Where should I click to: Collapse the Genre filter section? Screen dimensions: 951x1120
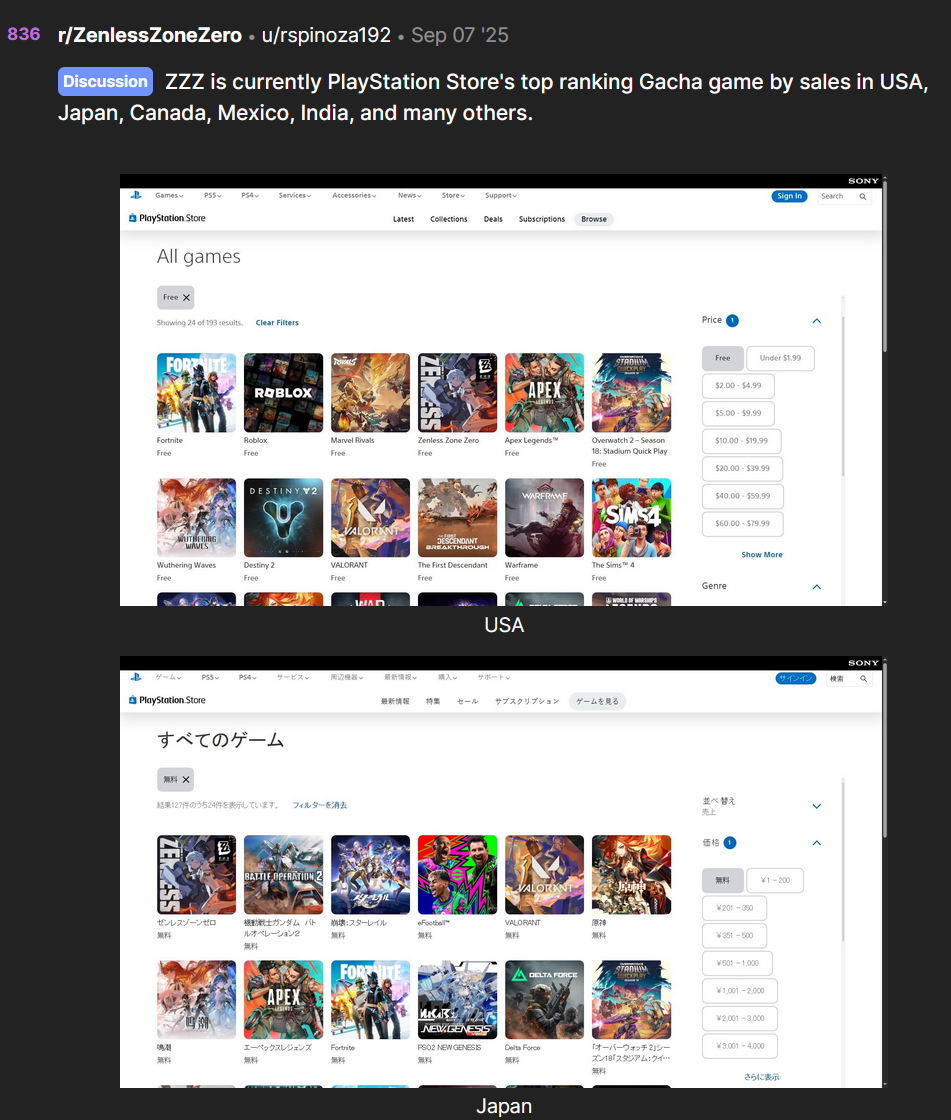(x=817, y=586)
